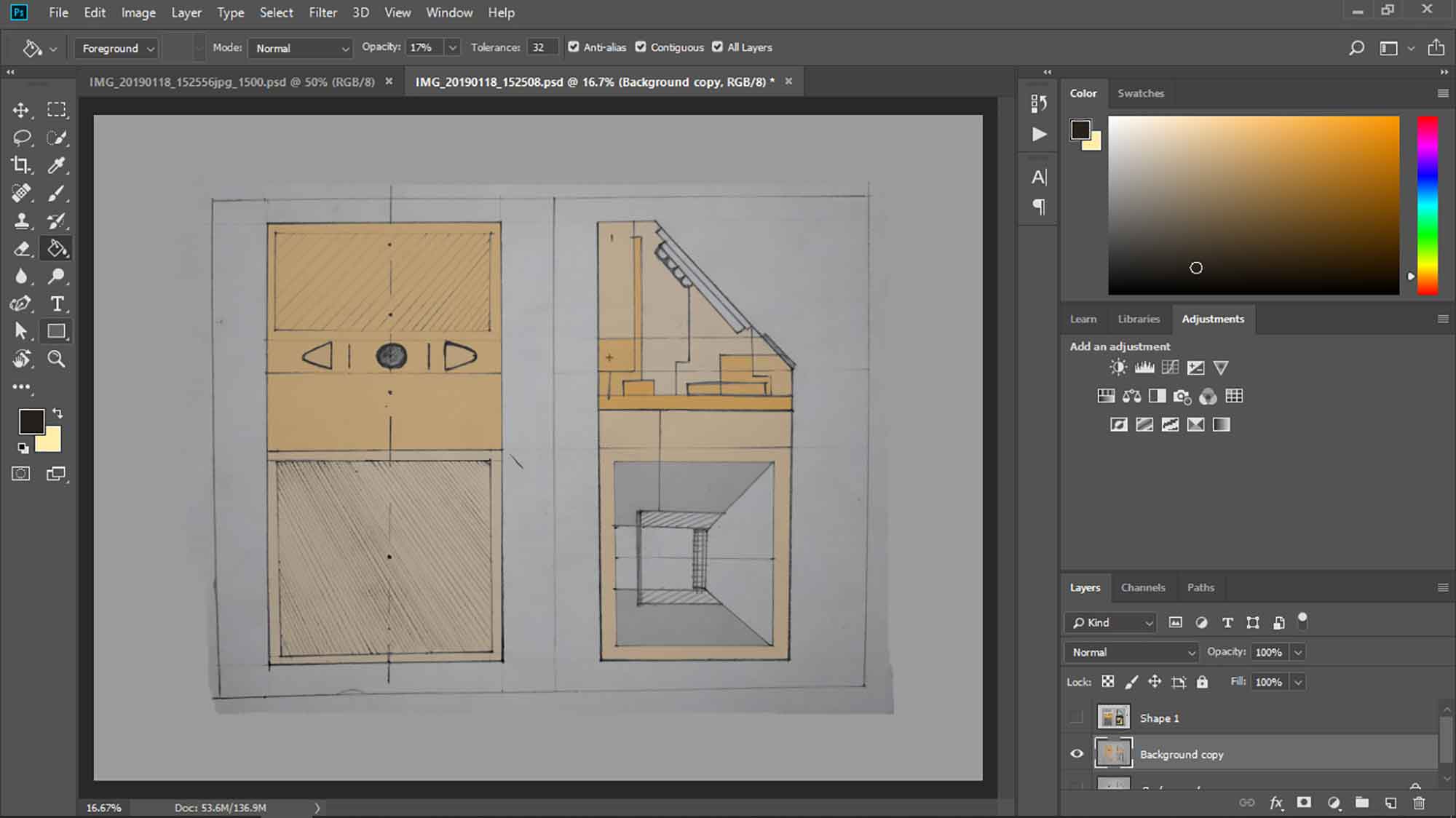Select the Move tool

[22, 109]
